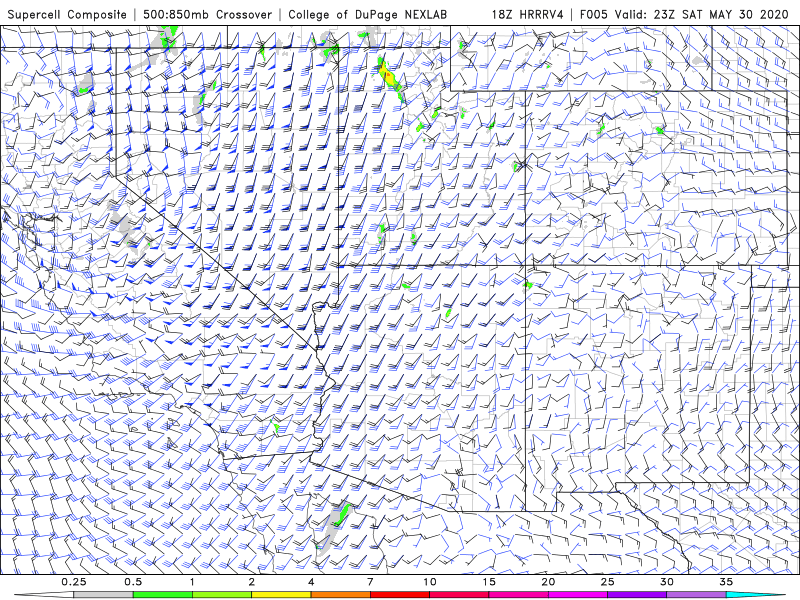Click the legend value '10'
Screen dimensions: 800x600
[x=430, y=582]
